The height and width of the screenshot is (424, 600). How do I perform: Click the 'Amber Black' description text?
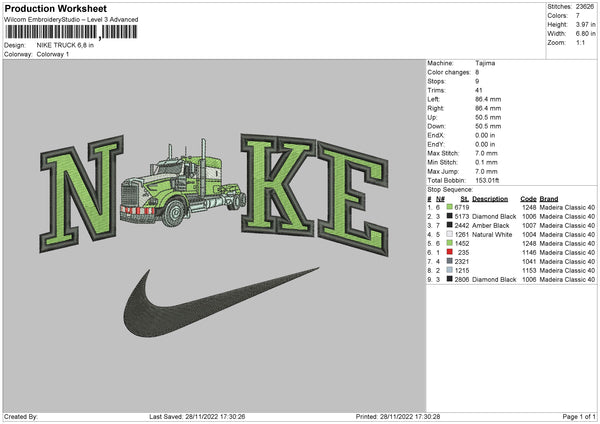[x=491, y=225]
